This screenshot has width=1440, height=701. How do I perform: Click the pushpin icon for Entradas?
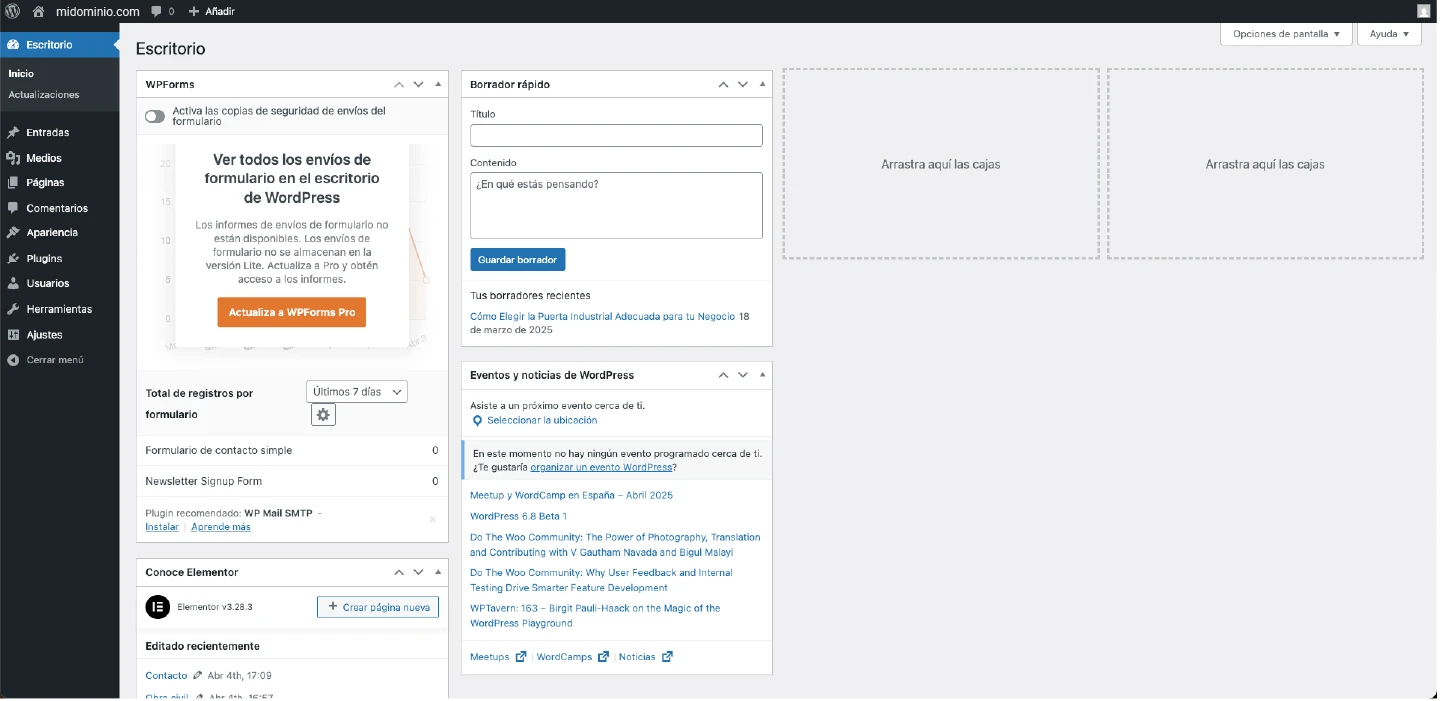tap(13, 132)
